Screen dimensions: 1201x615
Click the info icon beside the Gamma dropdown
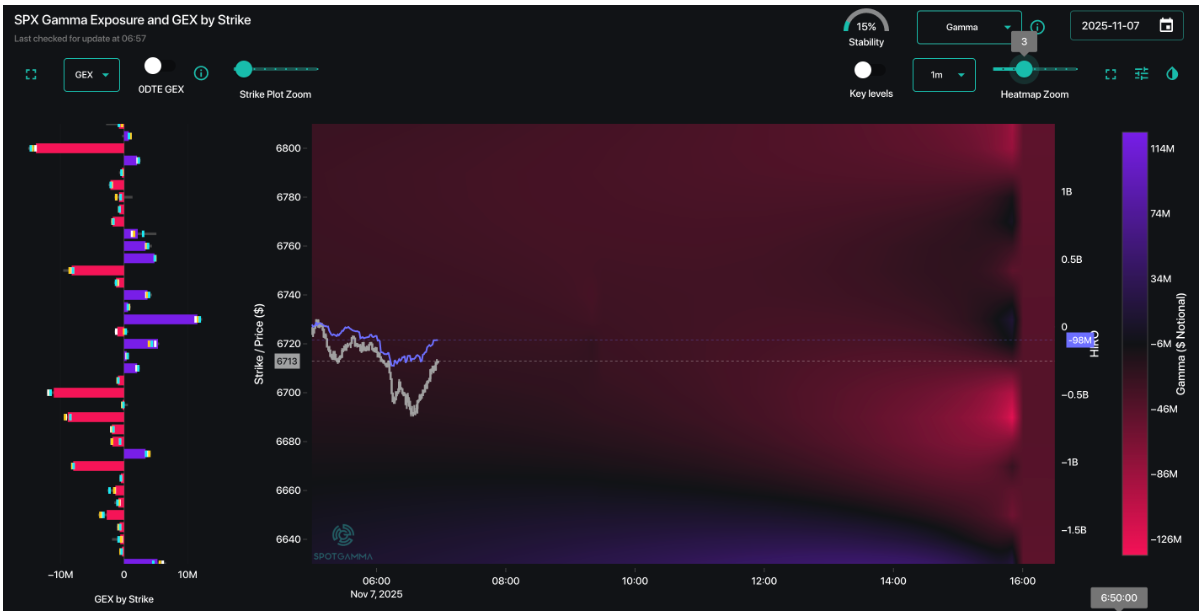tap(1037, 27)
